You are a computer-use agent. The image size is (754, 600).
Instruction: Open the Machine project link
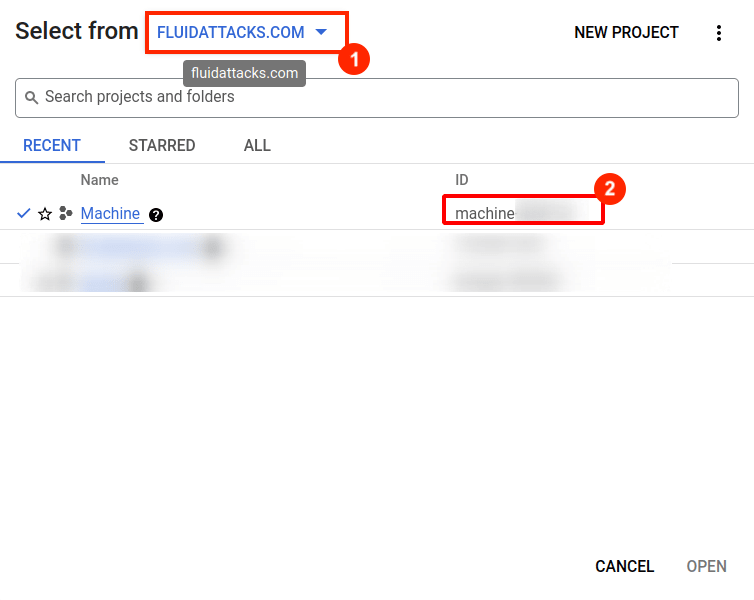point(110,213)
